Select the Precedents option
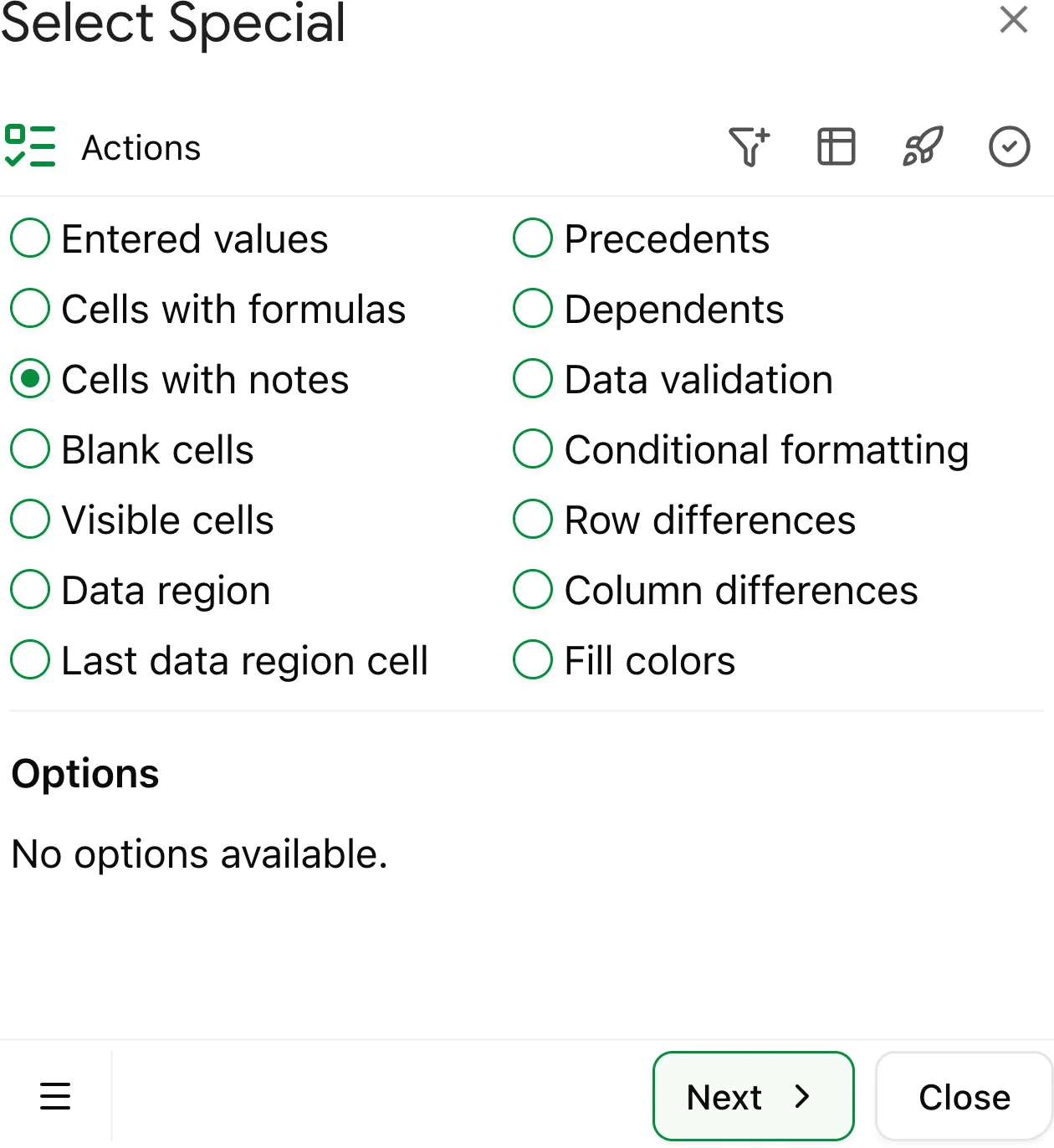The height and width of the screenshot is (1148, 1054). [x=532, y=238]
